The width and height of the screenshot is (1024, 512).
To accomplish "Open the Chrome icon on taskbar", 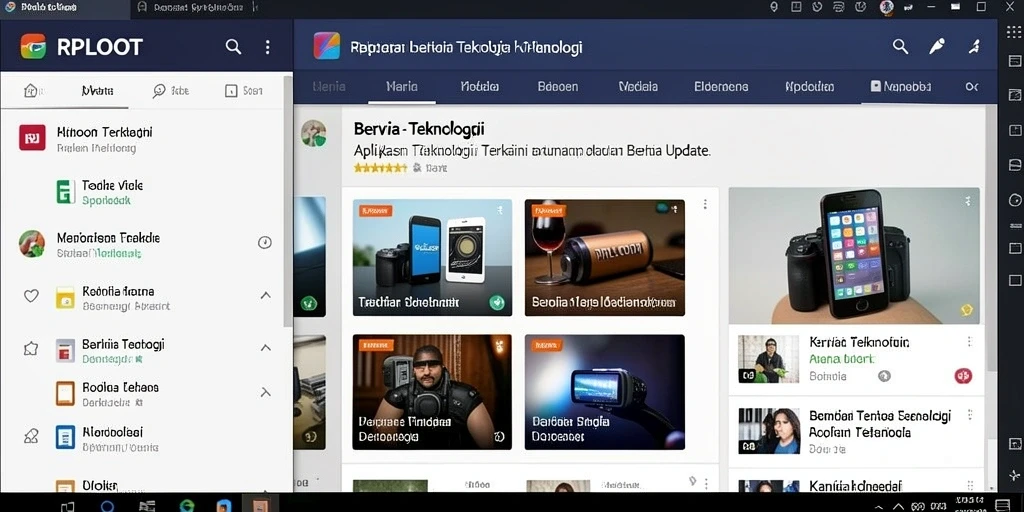I will [x=187, y=506].
